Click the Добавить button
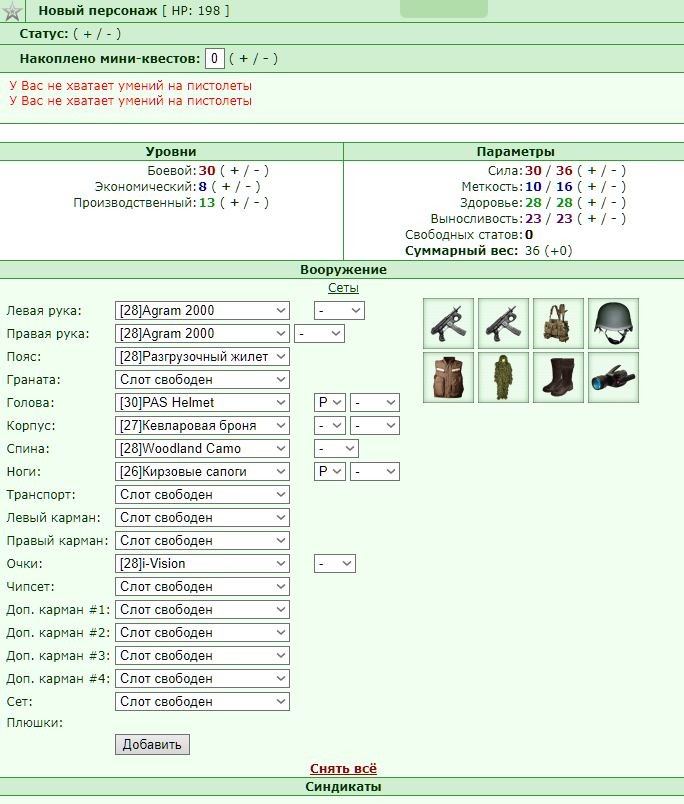The width and height of the screenshot is (684, 804). [x=152, y=745]
